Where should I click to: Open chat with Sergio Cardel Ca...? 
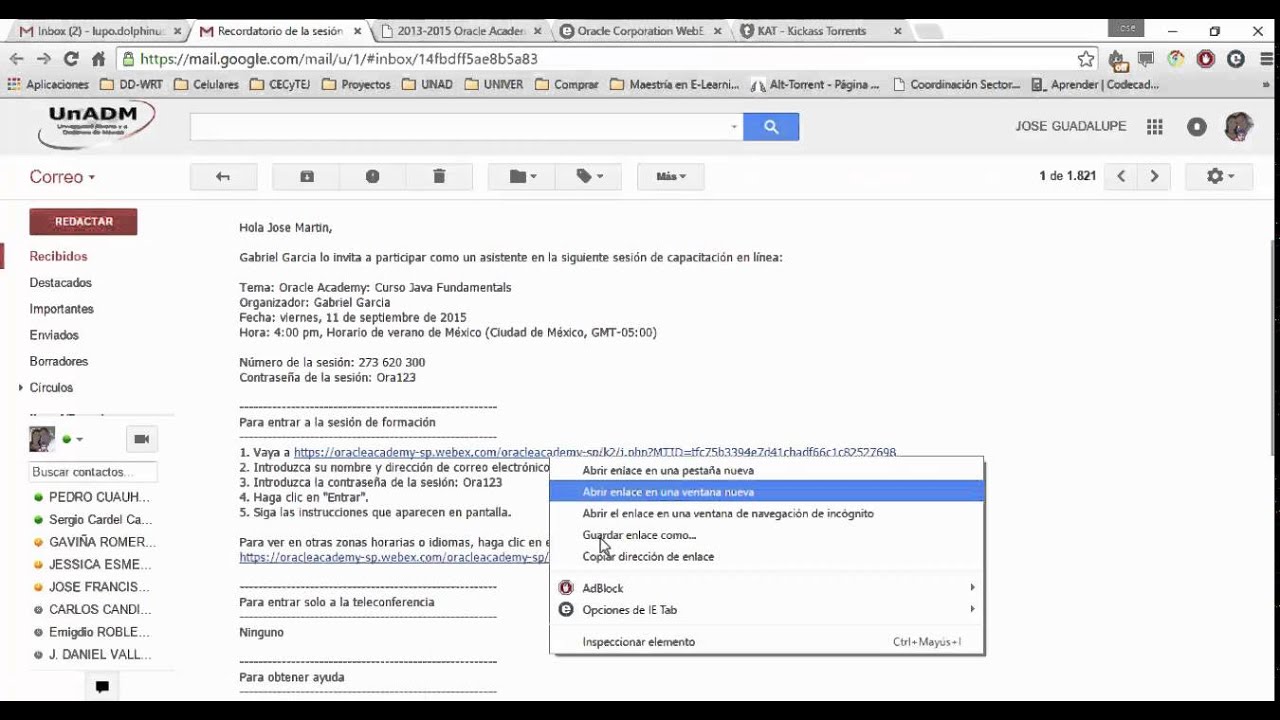point(92,520)
